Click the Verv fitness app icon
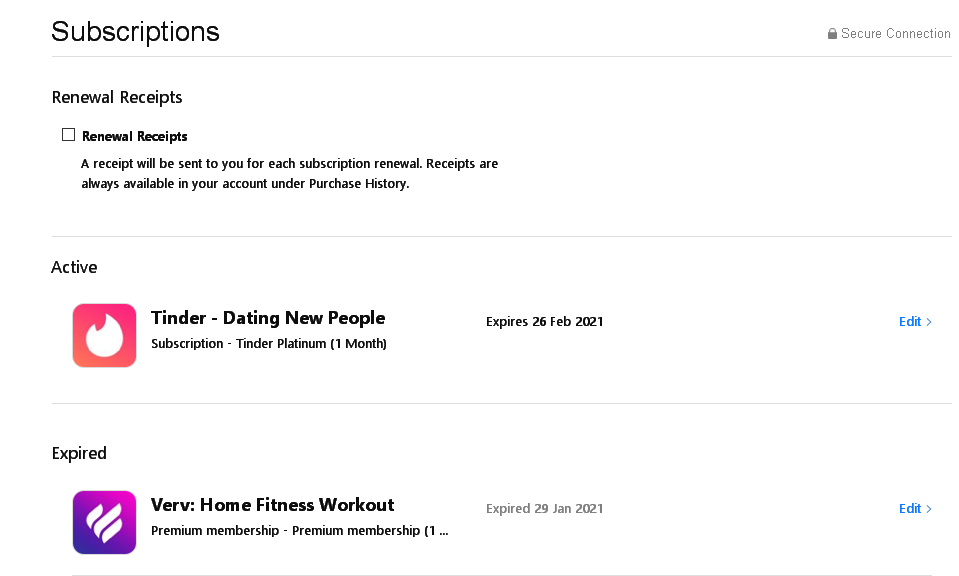 tap(104, 522)
